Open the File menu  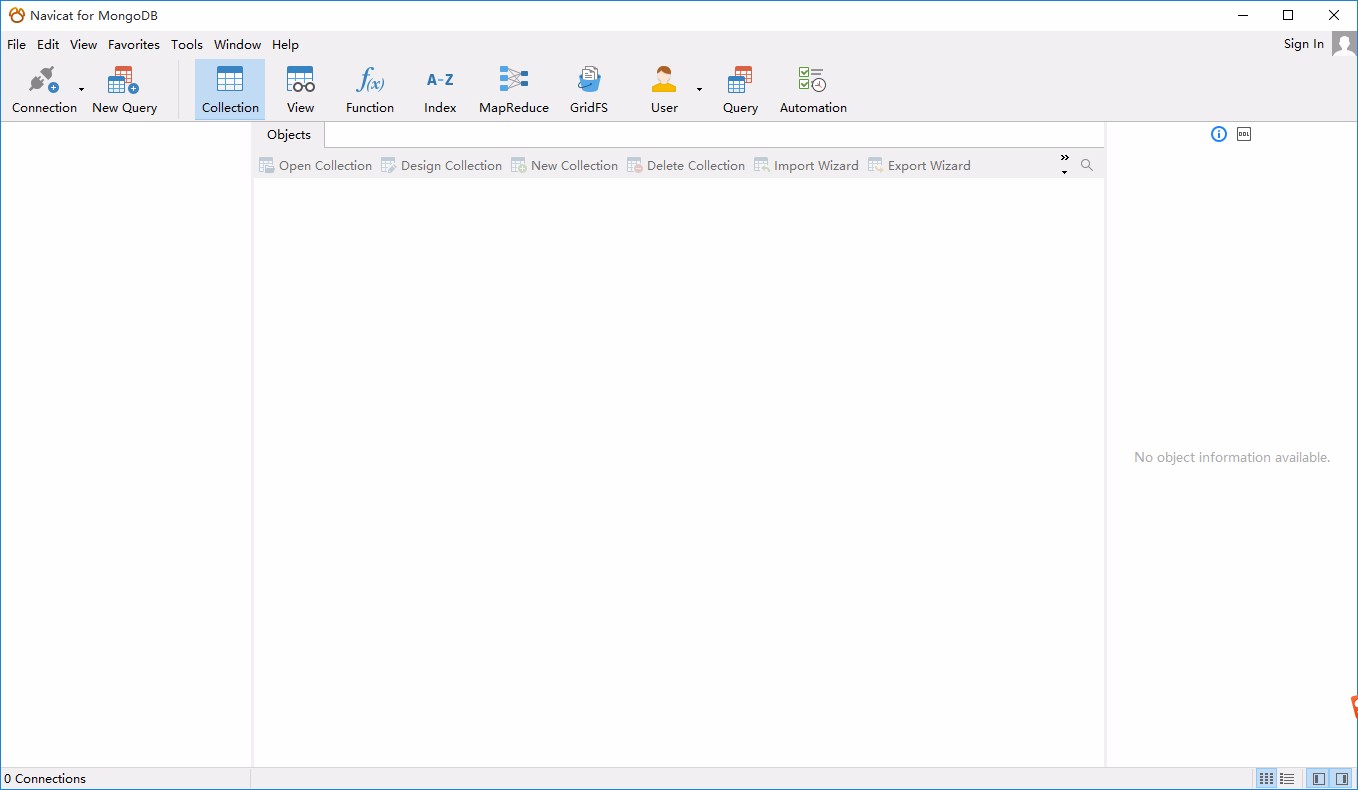(16, 45)
